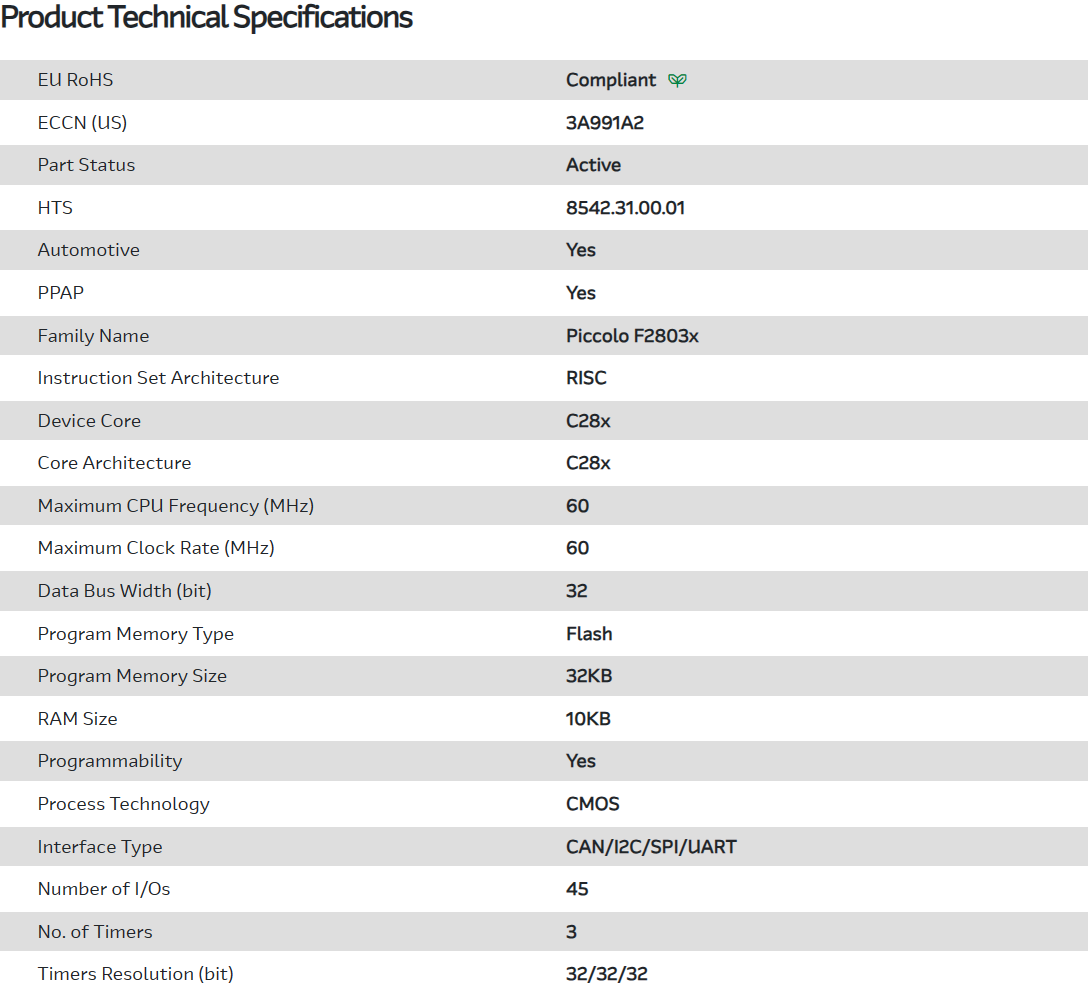Select the Piccolo F2803x family name
The image size is (1088, 990).
632,336
